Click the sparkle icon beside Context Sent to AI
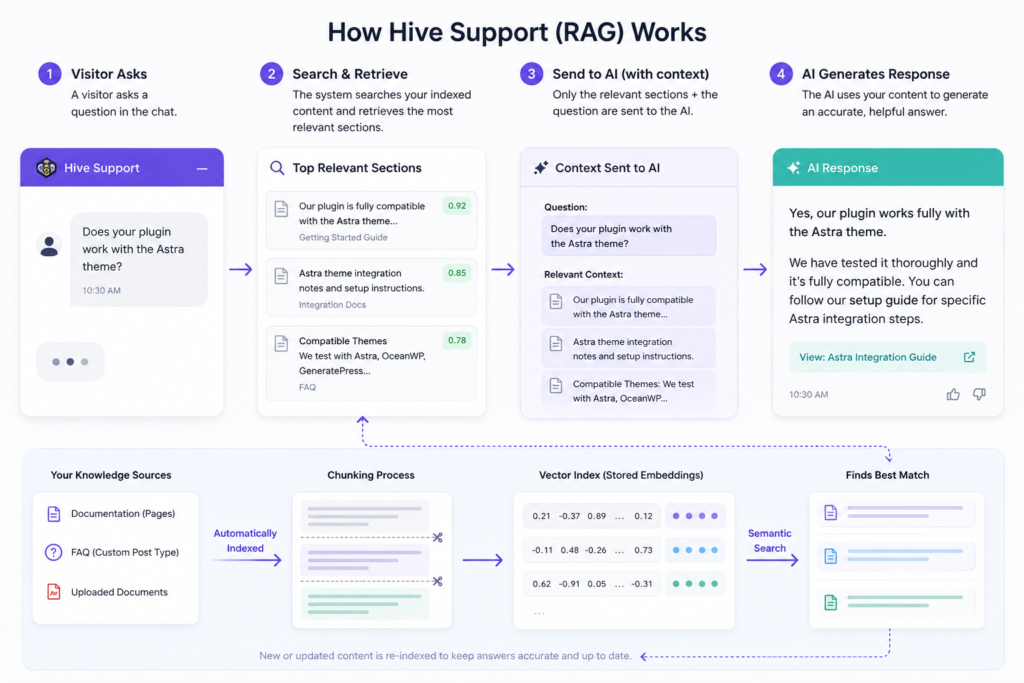Screen dimensions: 1024x683 [x=541, y=168]
